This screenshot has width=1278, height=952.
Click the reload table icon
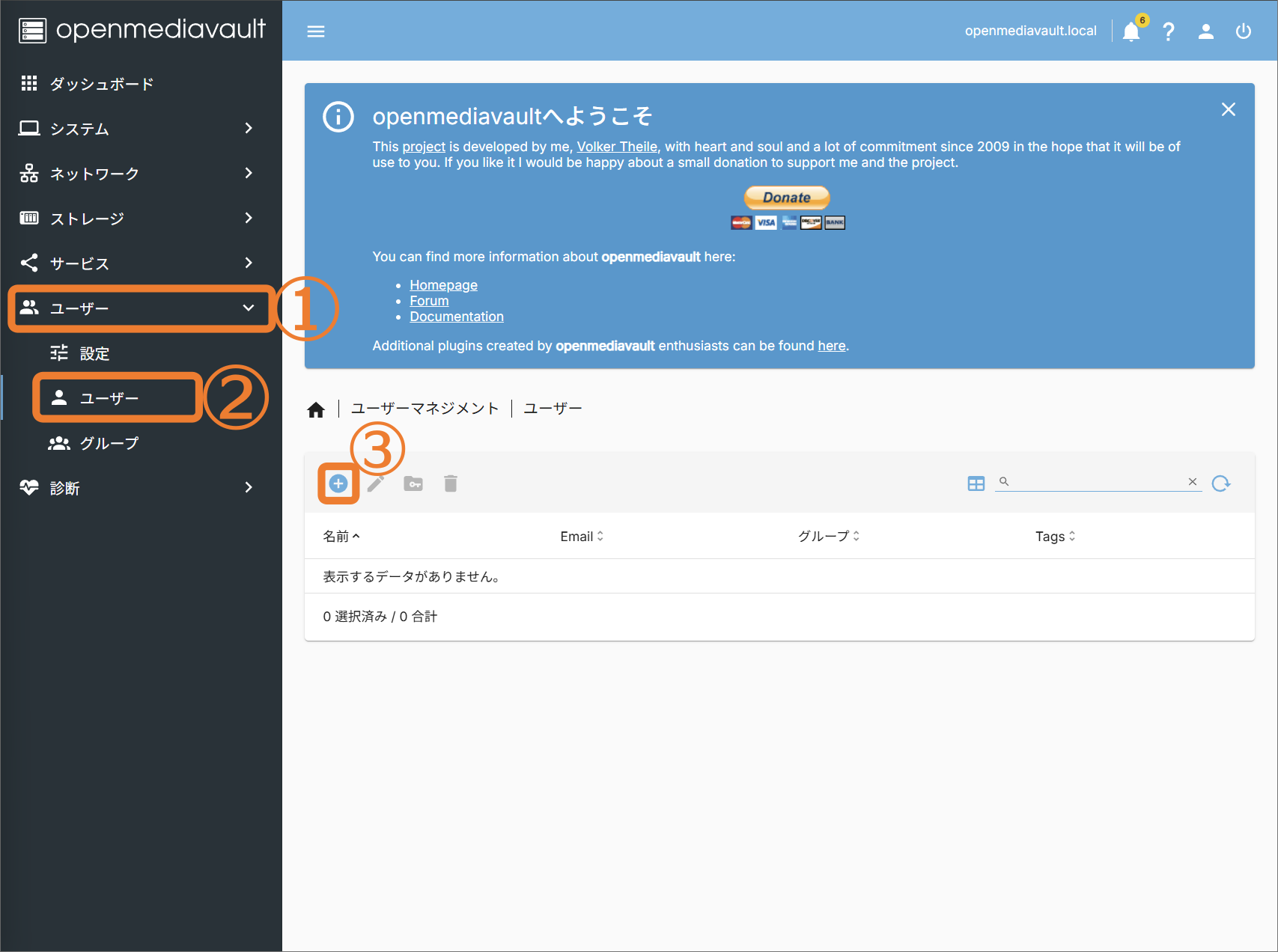[1221, 483]
